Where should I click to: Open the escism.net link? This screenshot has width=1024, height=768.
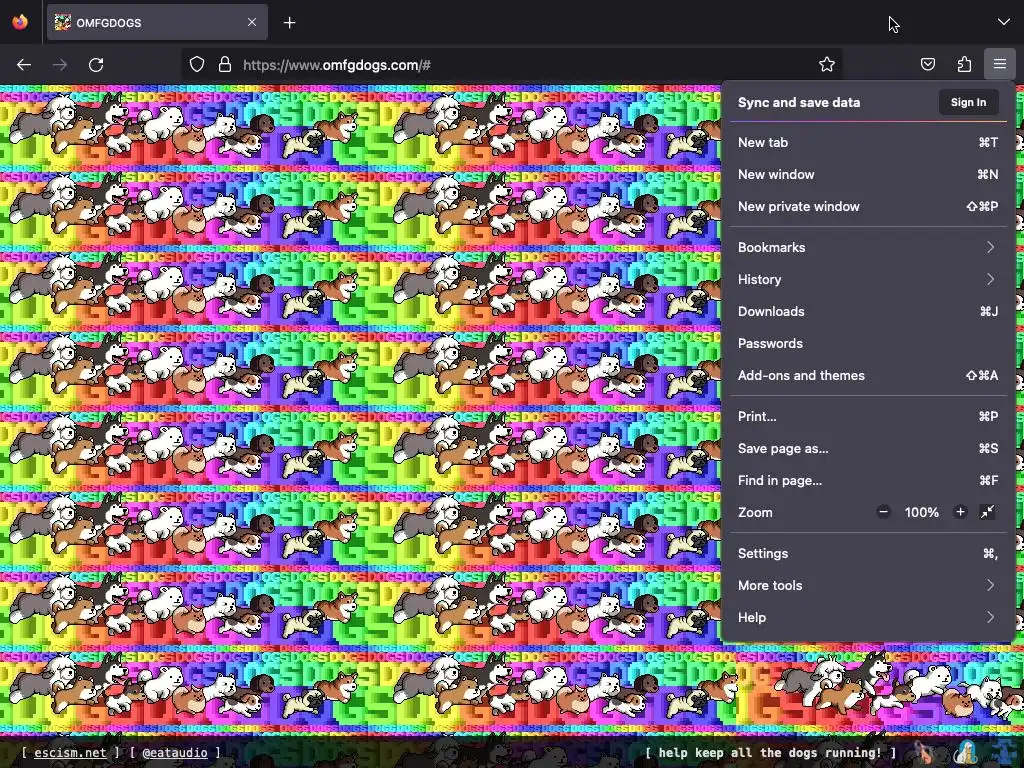[70, 752]
